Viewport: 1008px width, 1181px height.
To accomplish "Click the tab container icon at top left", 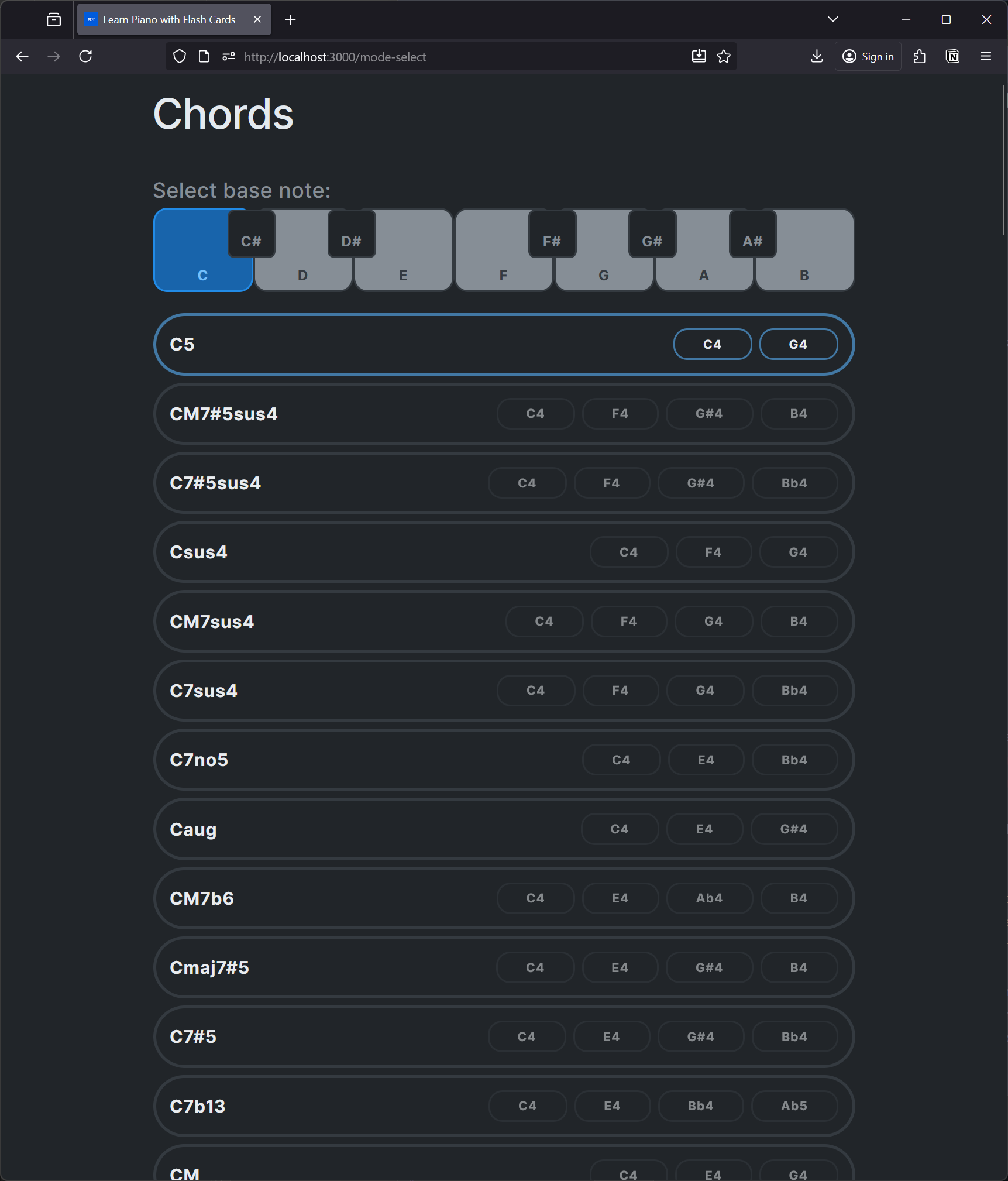I will pos(53,19).
